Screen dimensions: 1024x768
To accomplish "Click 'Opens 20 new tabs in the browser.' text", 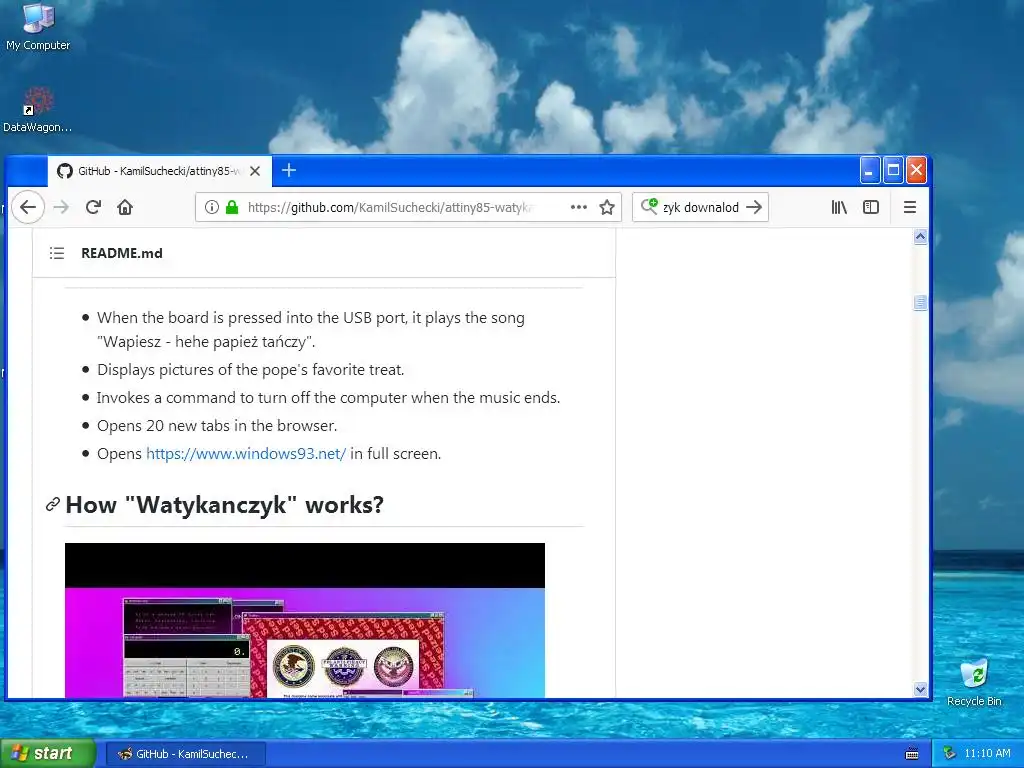I will 217,426.
